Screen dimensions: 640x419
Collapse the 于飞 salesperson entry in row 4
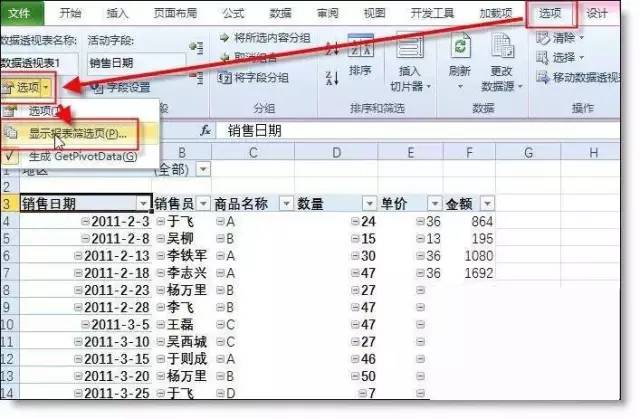pyautogui.click(x=161, y=222)
